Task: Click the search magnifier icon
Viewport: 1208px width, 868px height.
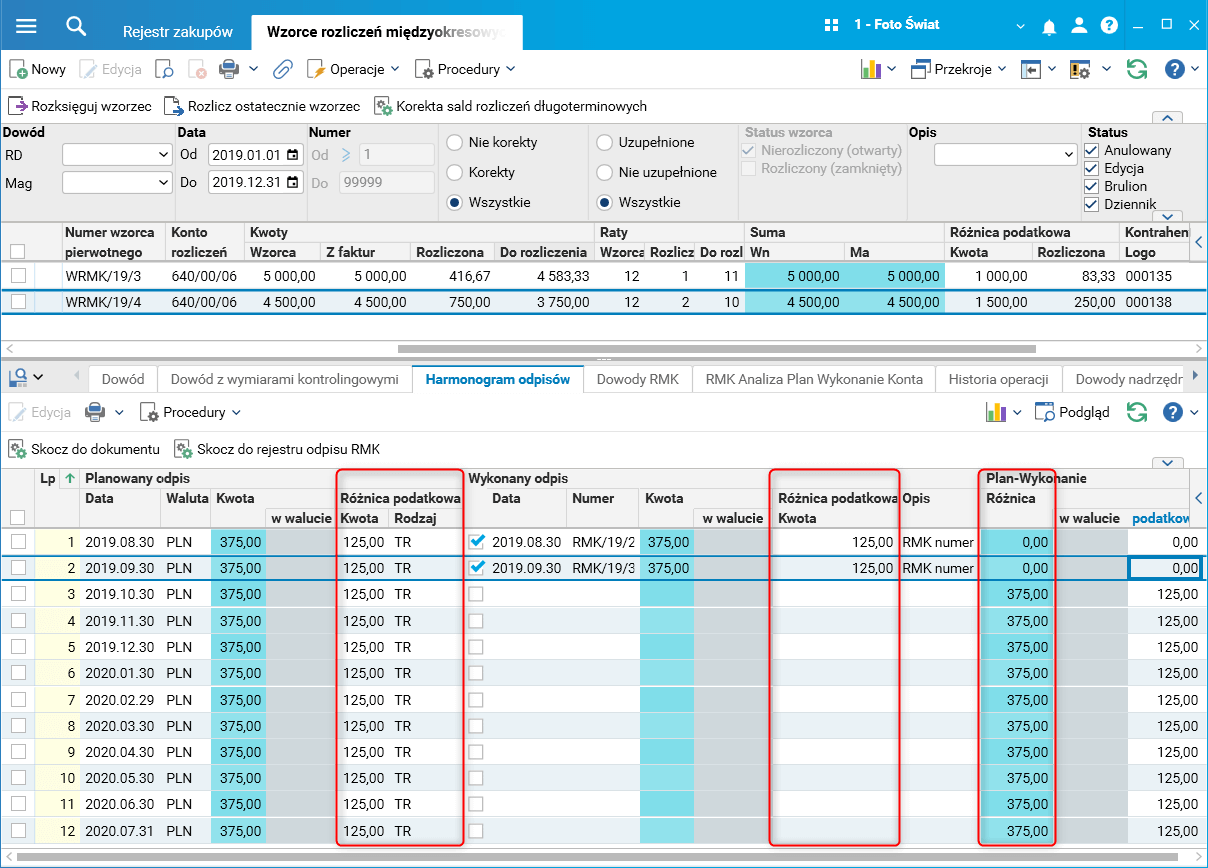Action: [76, 26]
